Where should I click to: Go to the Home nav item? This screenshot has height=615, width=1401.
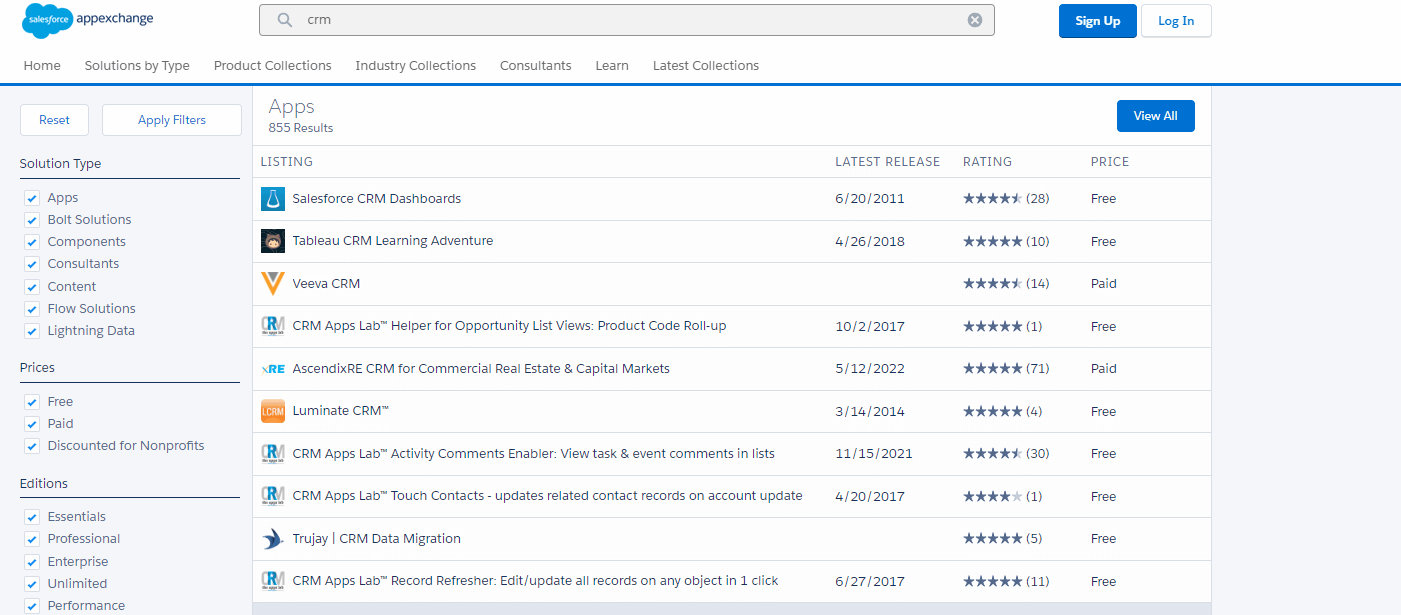coord(42,66)
